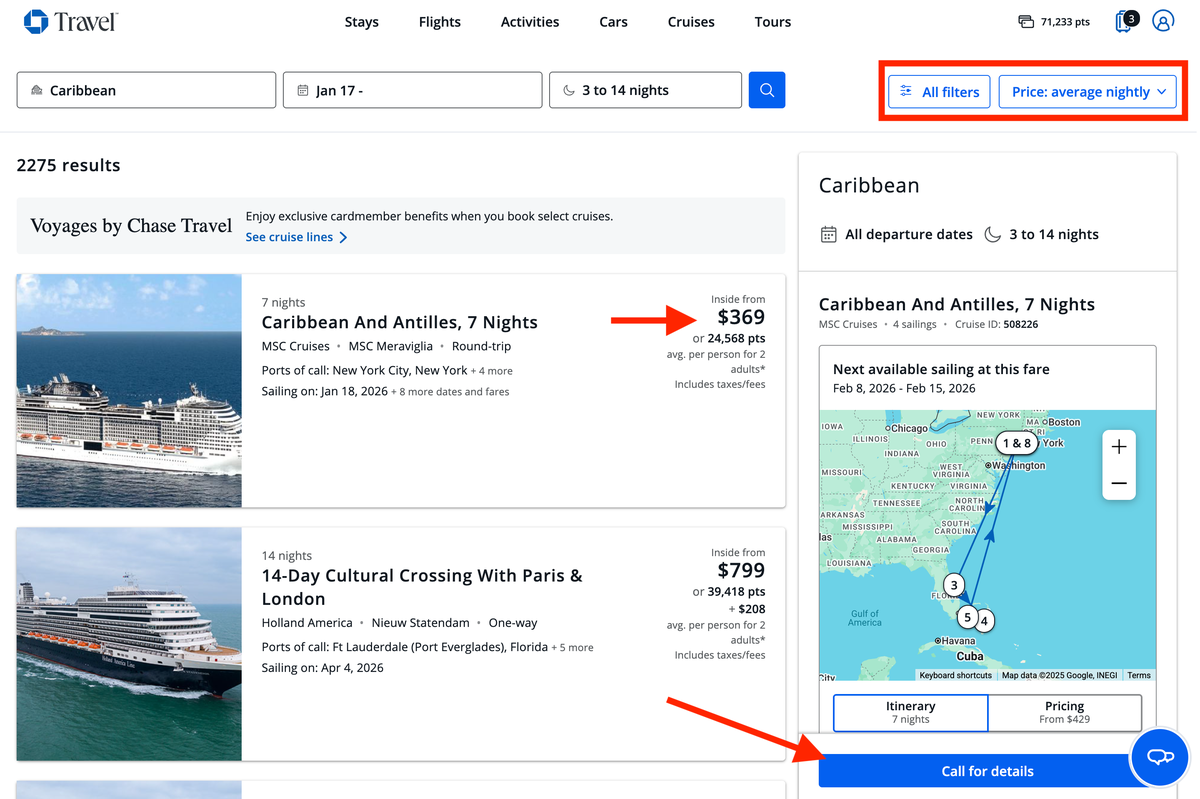Click the $369 inside price

(741, 317)
